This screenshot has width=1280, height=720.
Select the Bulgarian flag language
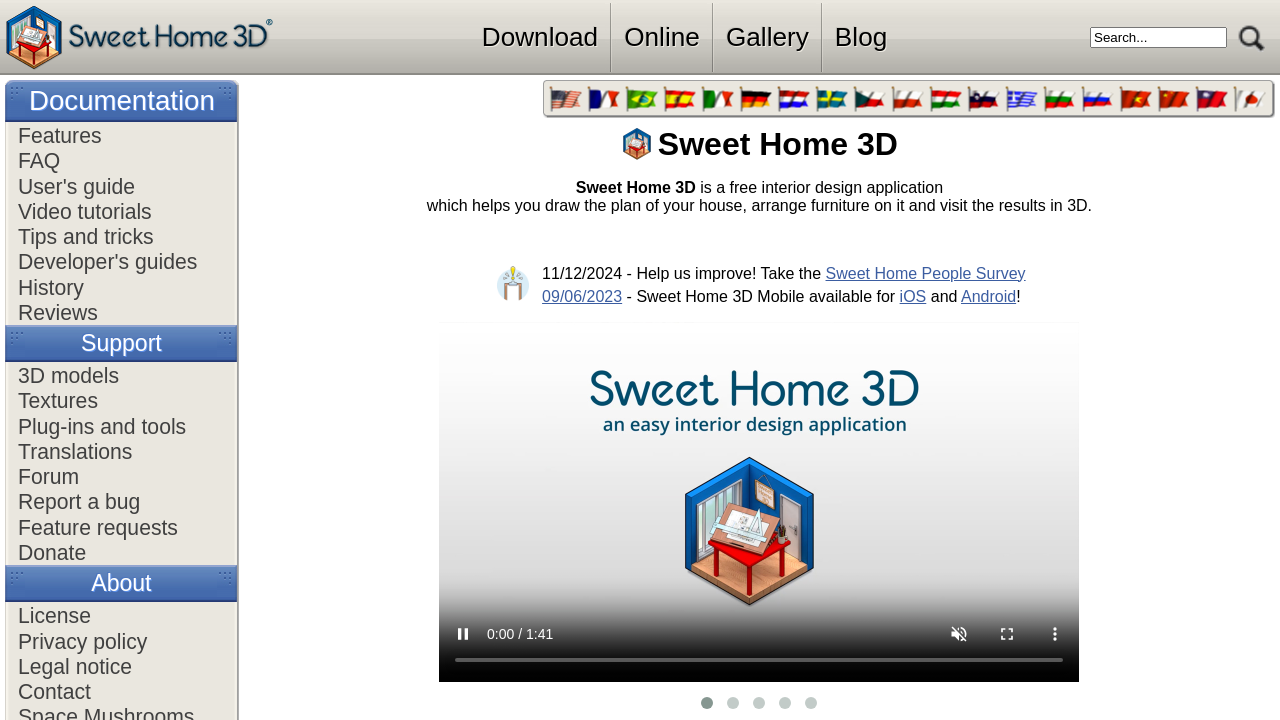(1060, 99)
